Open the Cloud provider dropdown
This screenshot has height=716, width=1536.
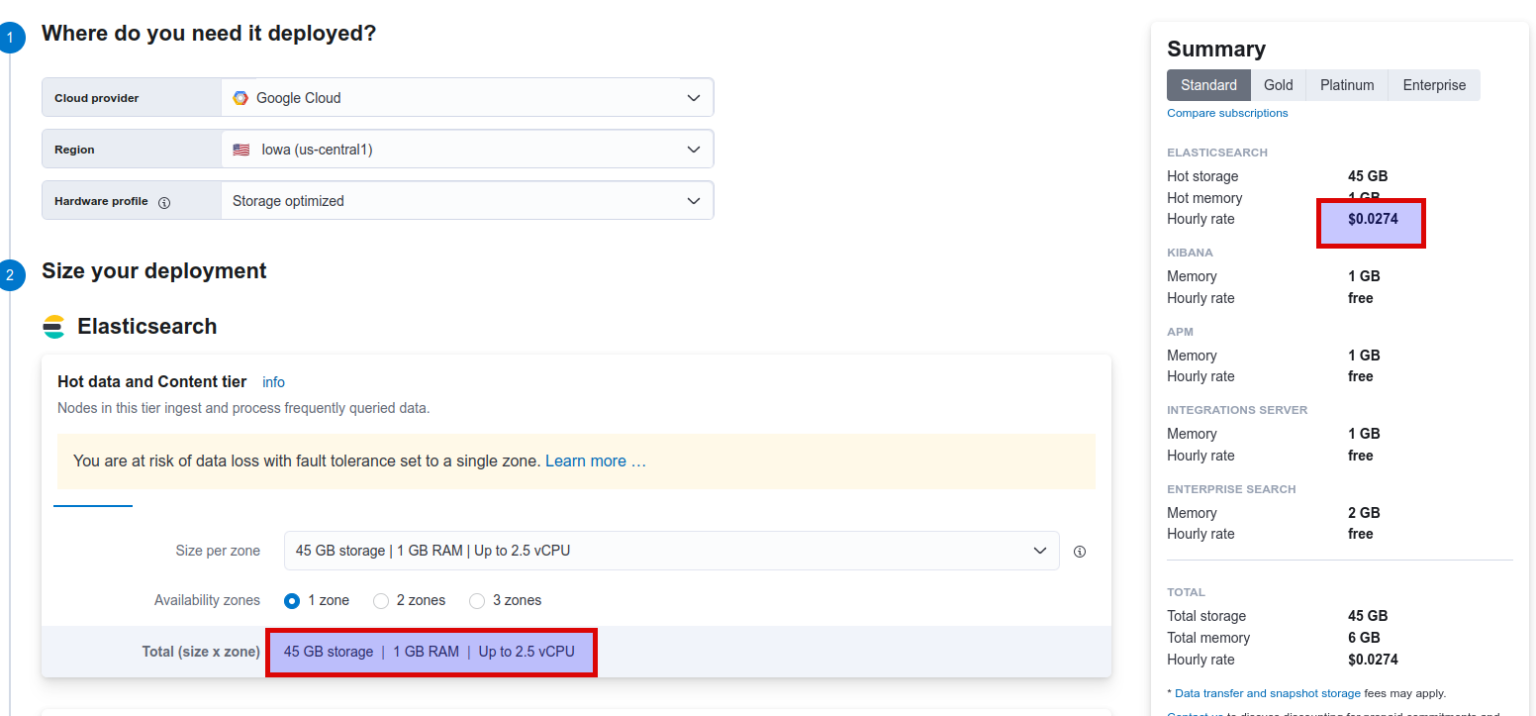click(x=694, y=97)
